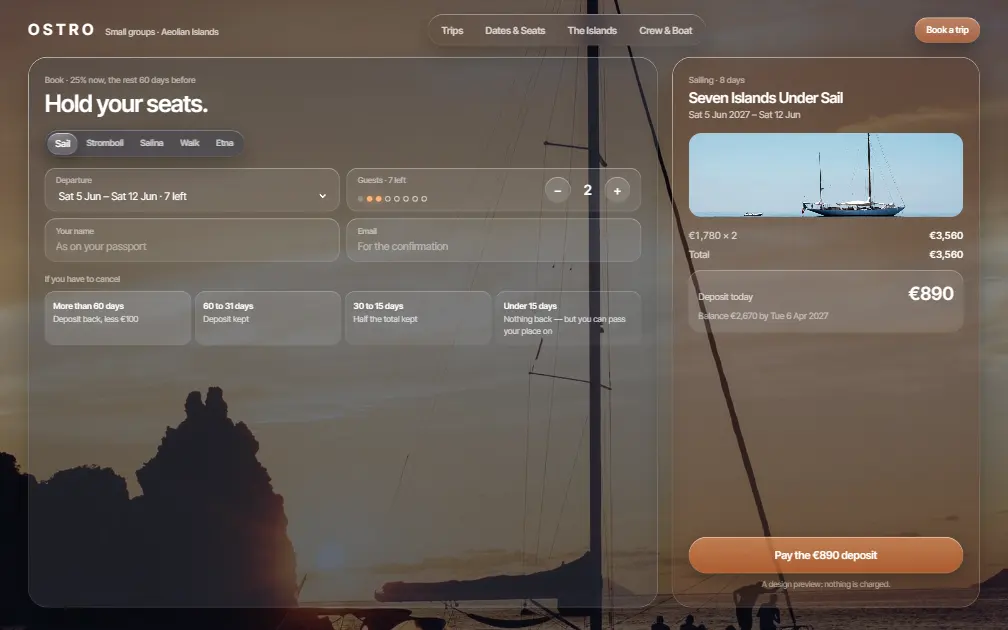The height and width of the screenshot is (630, 1008).
Task: Focus the Email confirmation field
Action: [494, 240]
